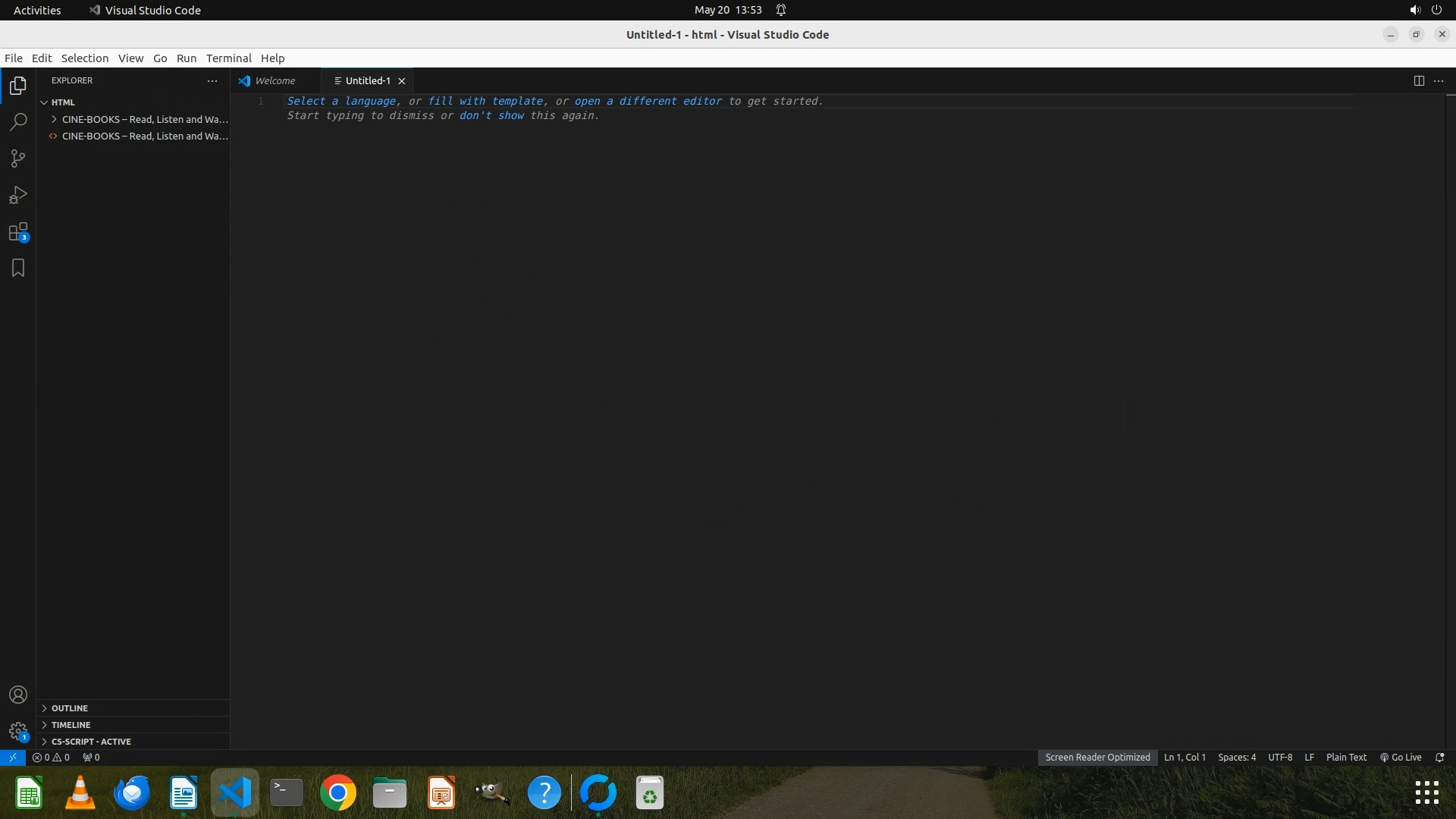
Task: Open the Plain Text language mode selector
Action: [x=1346, y=758]
